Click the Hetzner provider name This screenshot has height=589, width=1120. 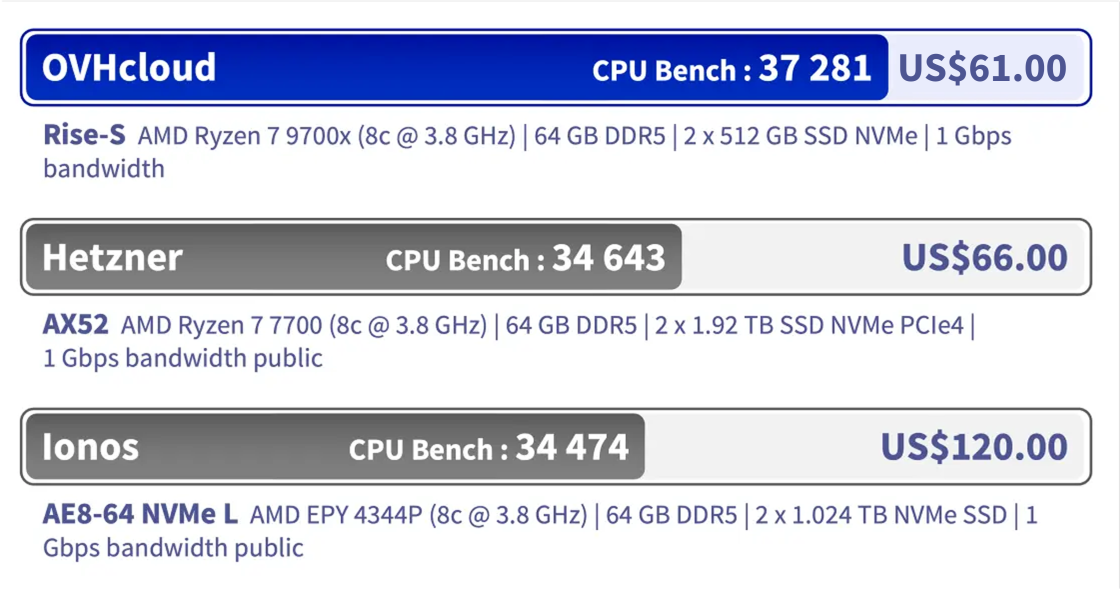112,258
